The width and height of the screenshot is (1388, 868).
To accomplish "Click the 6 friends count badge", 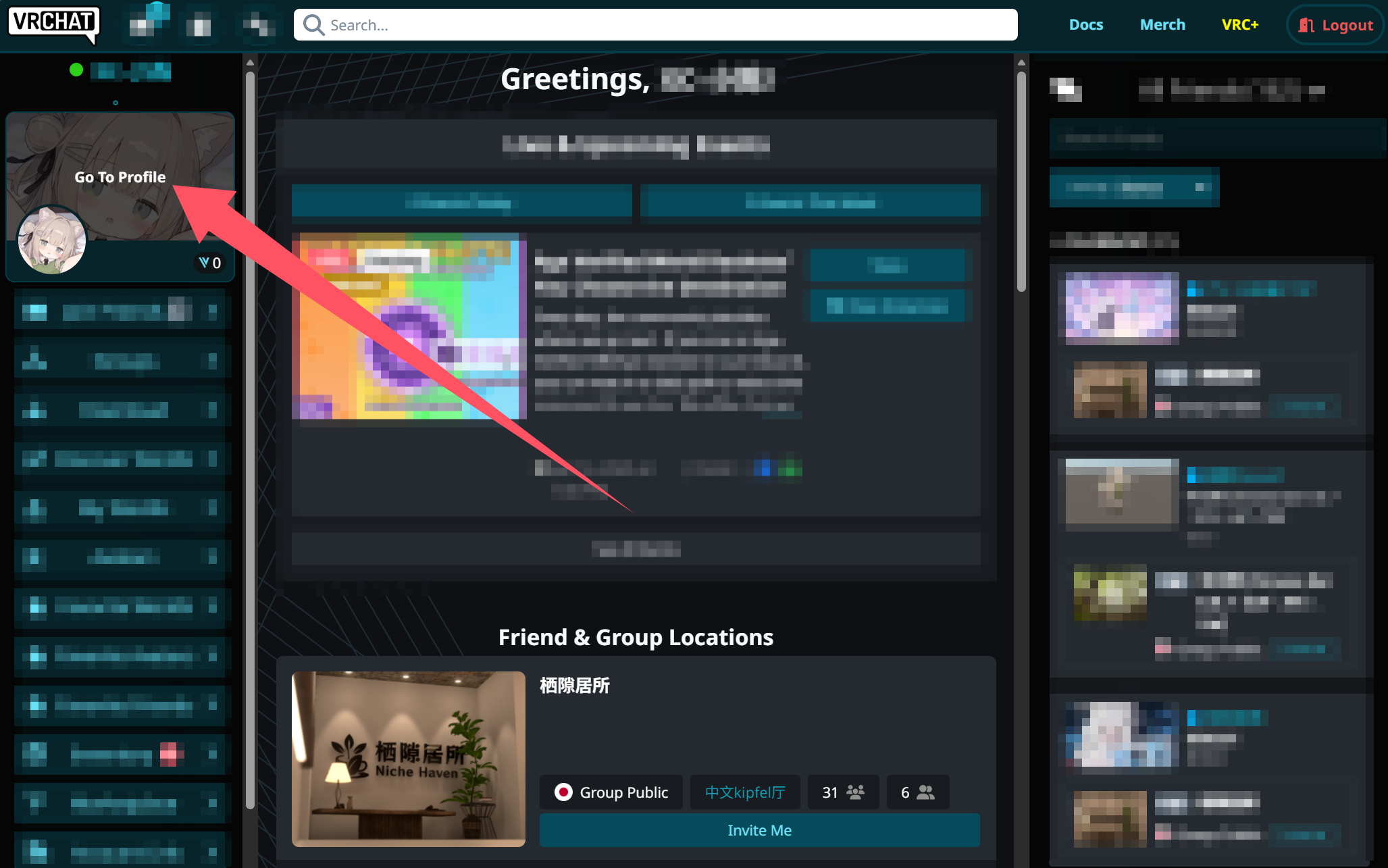I will (x=918, y=792).
